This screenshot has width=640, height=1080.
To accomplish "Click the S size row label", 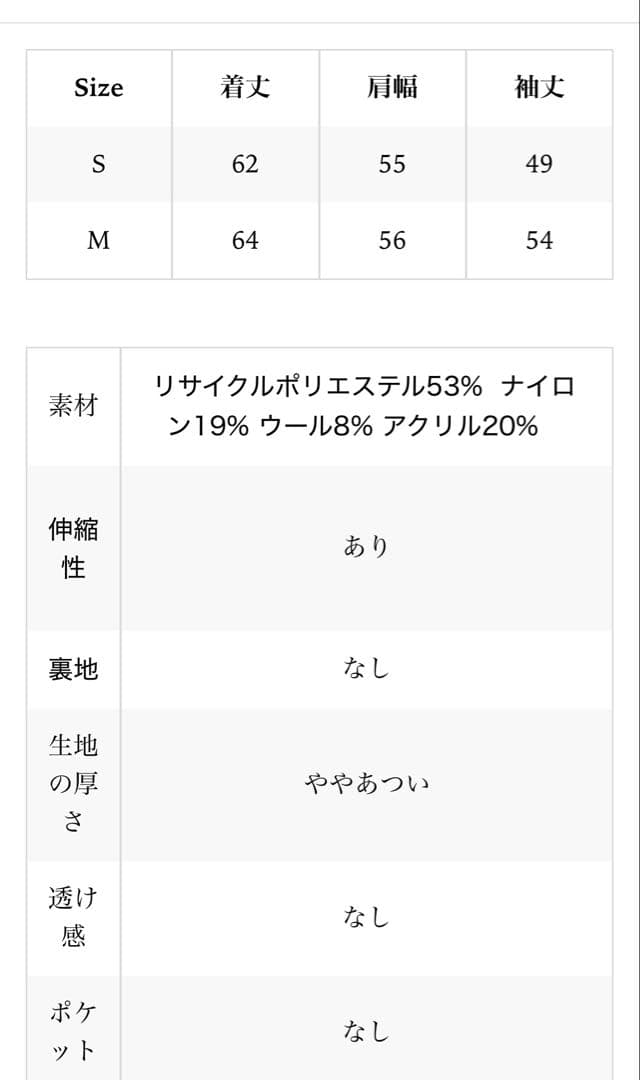I will click(98, 164).
